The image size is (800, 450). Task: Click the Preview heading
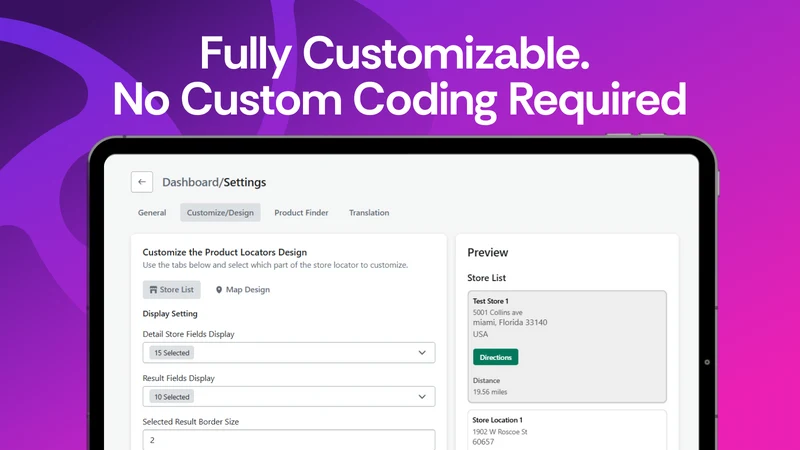488,253
